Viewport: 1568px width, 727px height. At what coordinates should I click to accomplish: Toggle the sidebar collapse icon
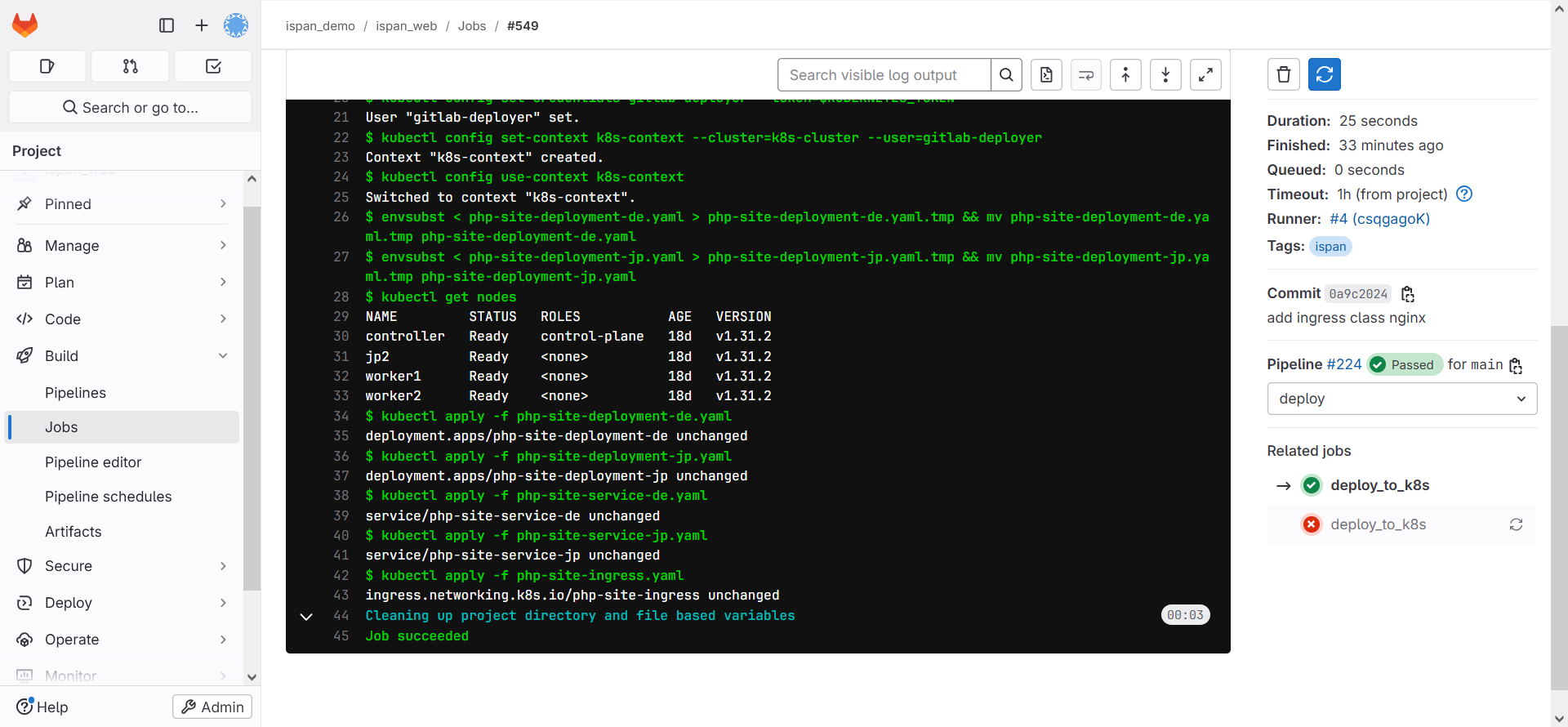[167, 25]
